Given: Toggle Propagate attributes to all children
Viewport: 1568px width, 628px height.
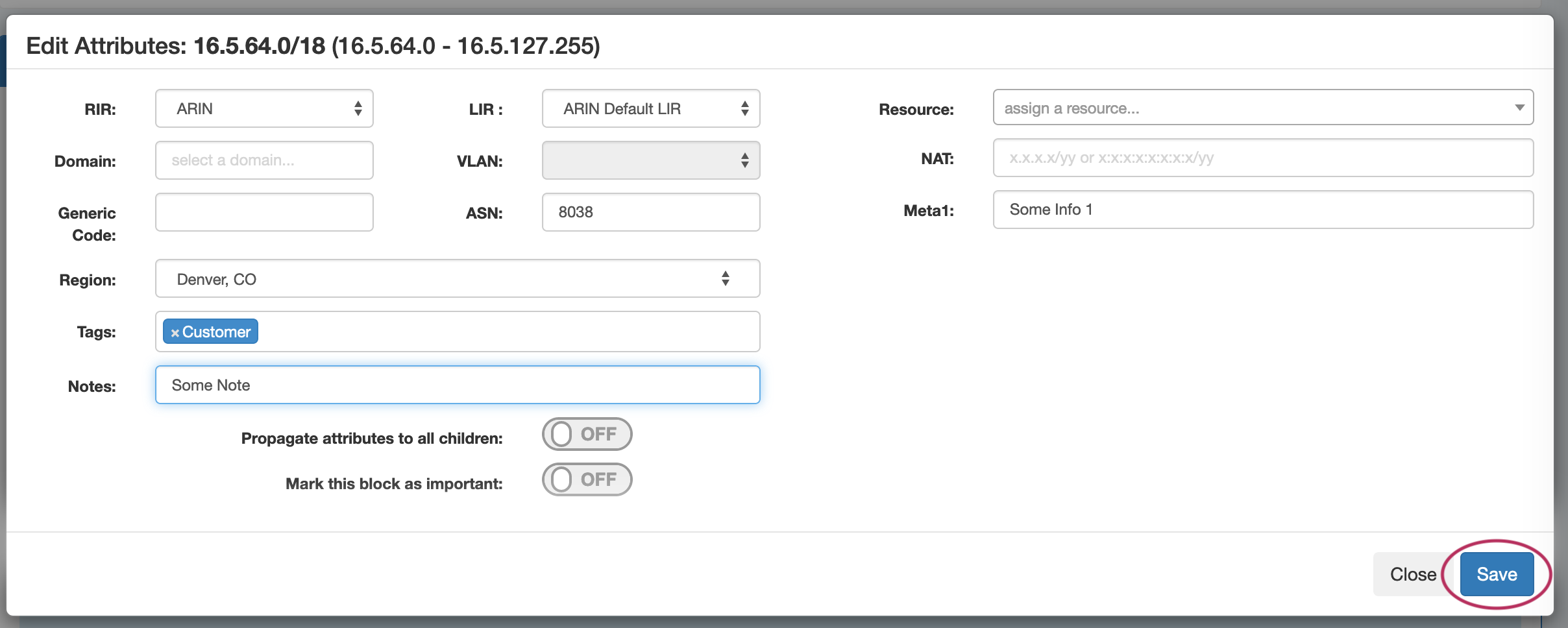Looking at the screenshot, I should (x=587, y=434).
